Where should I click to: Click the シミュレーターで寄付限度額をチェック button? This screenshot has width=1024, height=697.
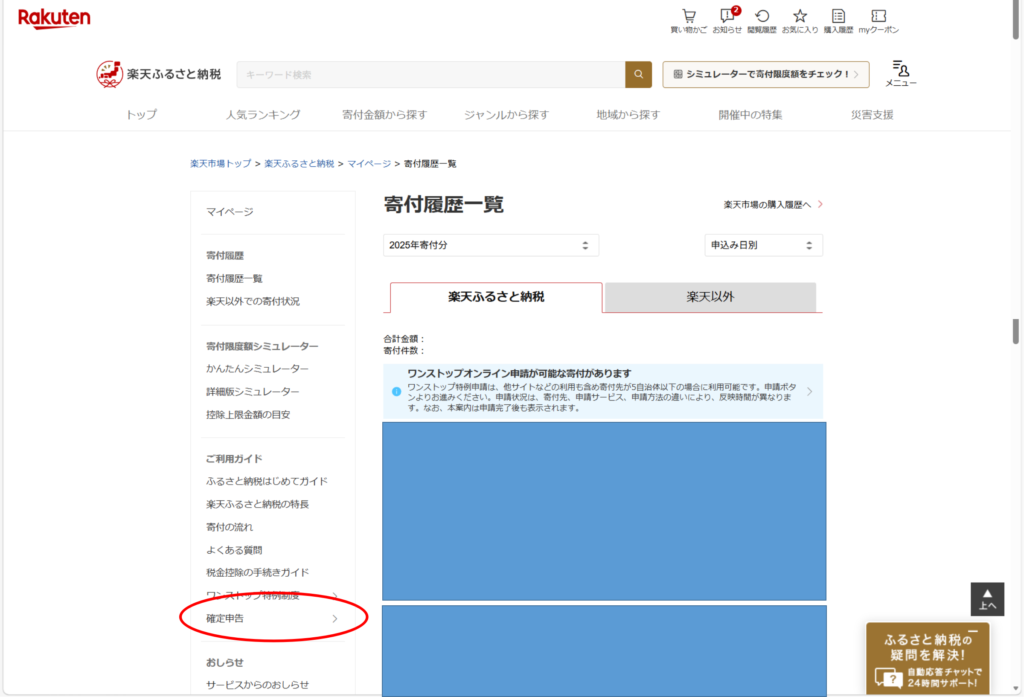point(765,74)
